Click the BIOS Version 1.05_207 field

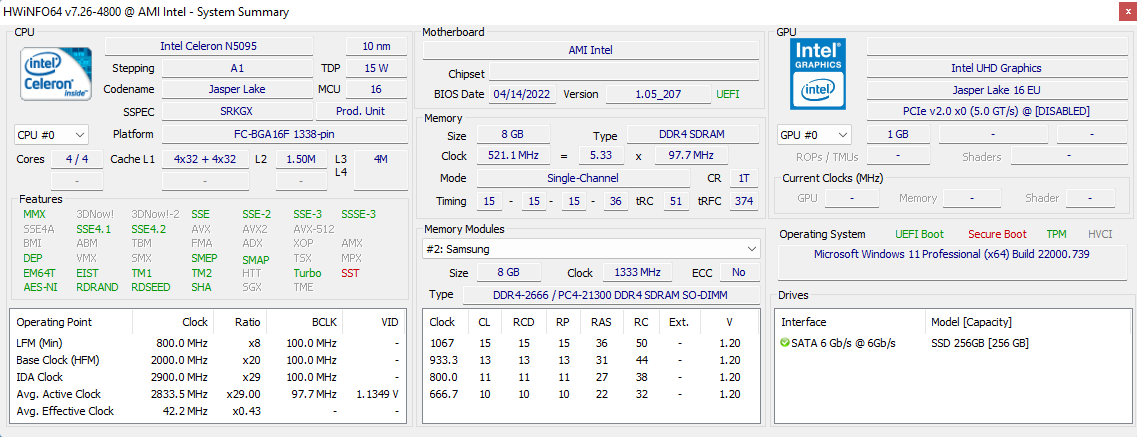[x=658, y=94]
